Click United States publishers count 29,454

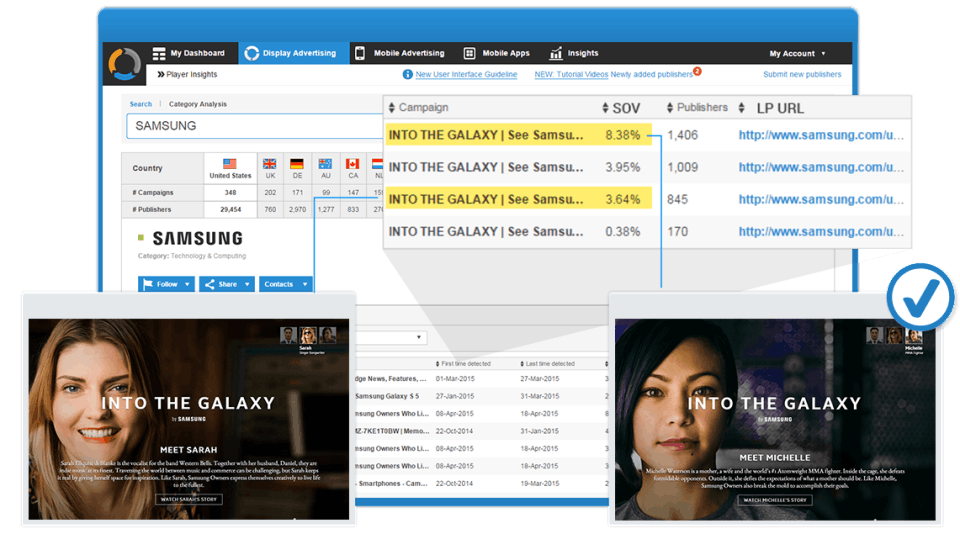230,209
